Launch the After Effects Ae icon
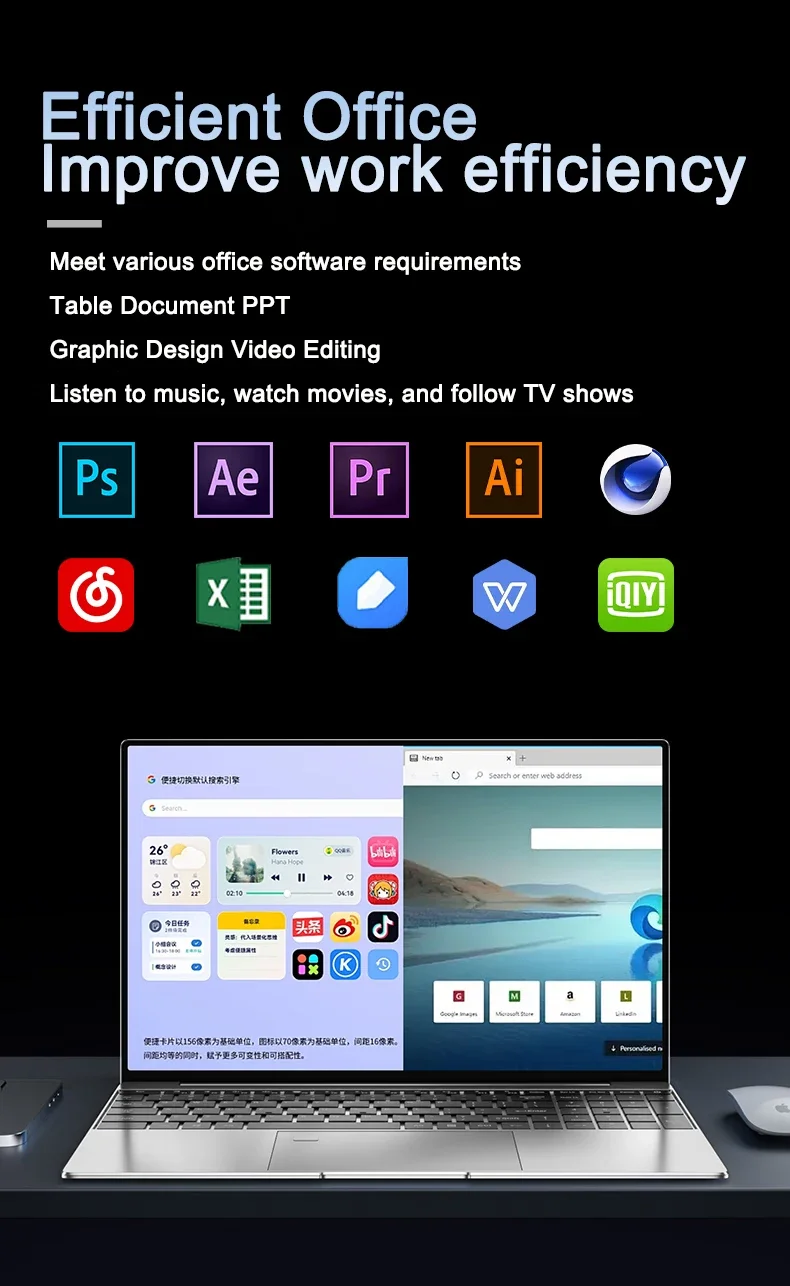Image resolution: width=790 pixels, height=1286 pixels. (x=233, y=480)
